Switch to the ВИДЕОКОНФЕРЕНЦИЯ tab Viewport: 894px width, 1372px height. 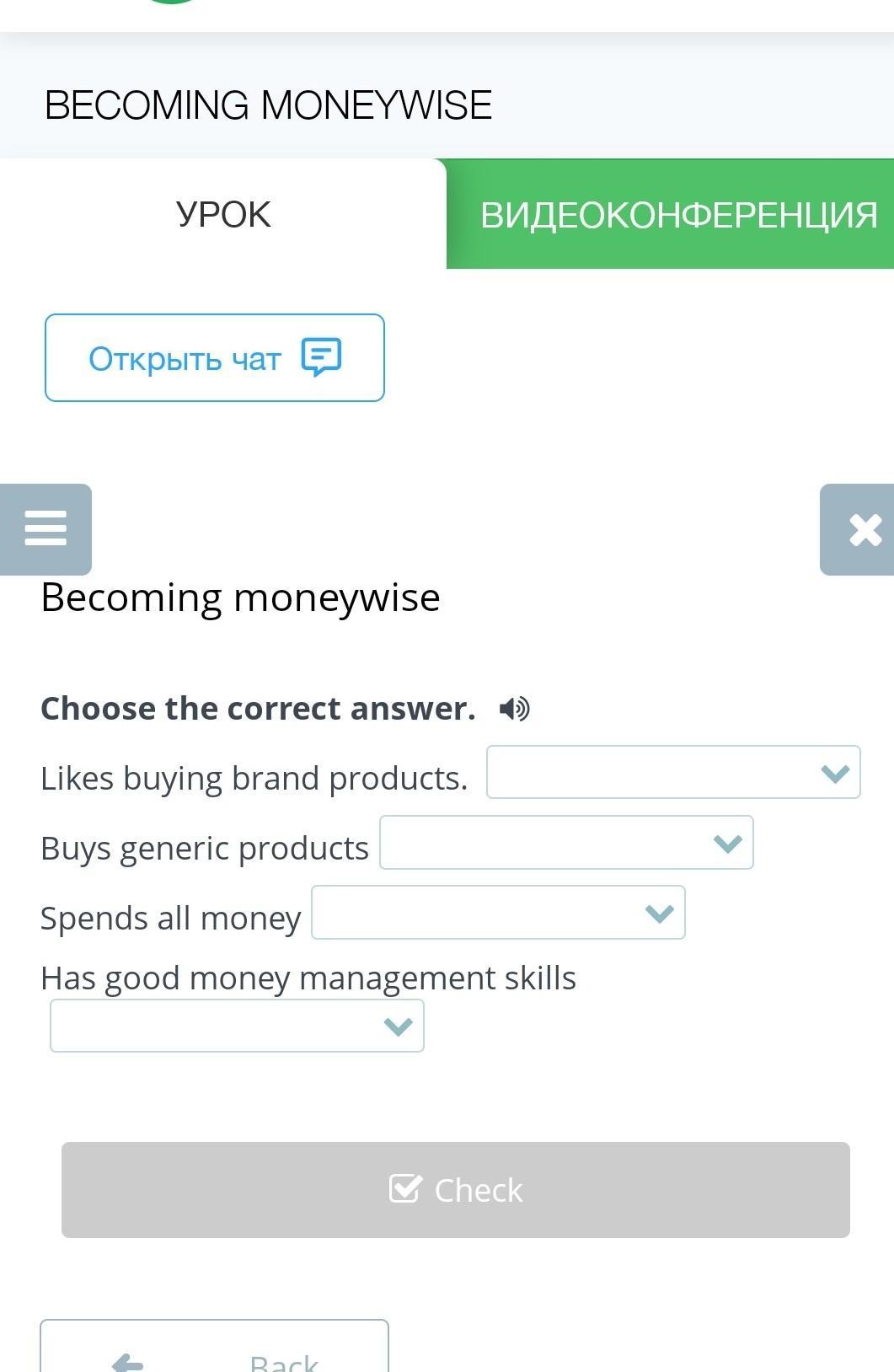677,215
